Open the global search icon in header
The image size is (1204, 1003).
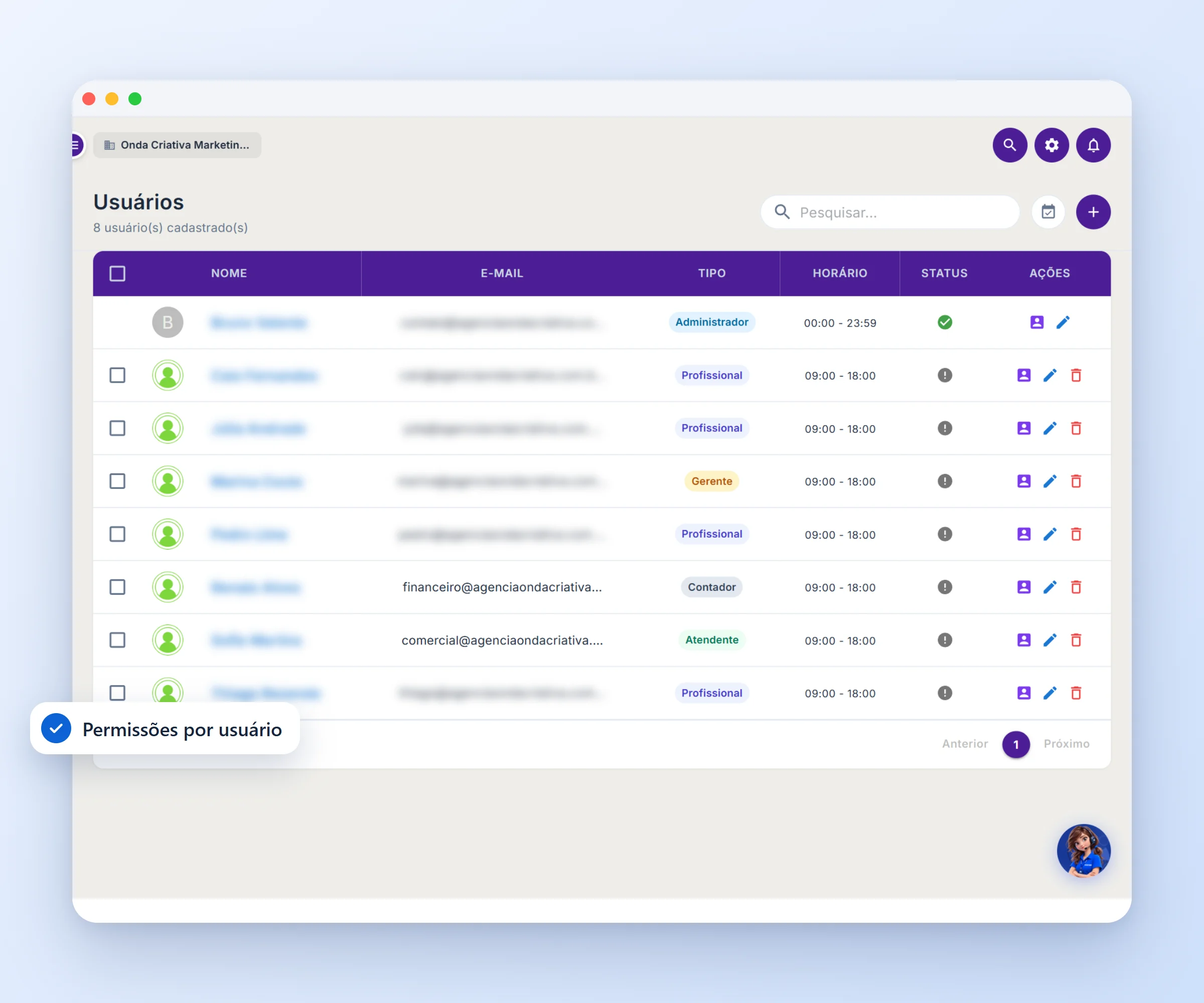click(x=1009, y=145)
